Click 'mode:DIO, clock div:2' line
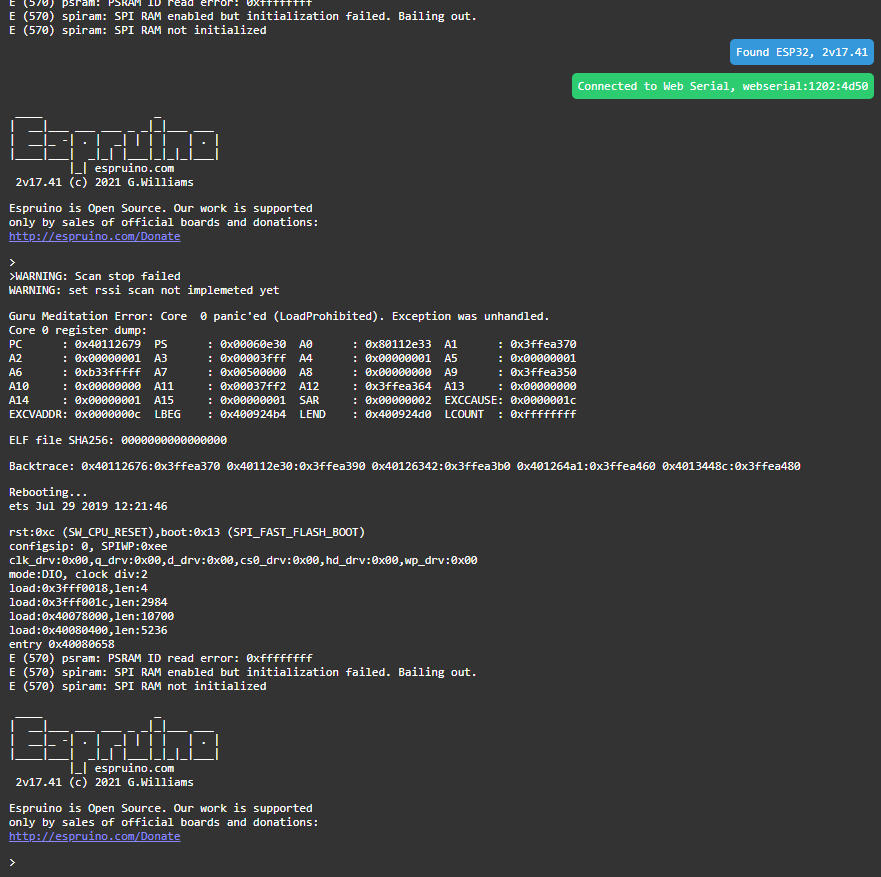This screenshot has width=881, height=877. (x=78, y=574)
